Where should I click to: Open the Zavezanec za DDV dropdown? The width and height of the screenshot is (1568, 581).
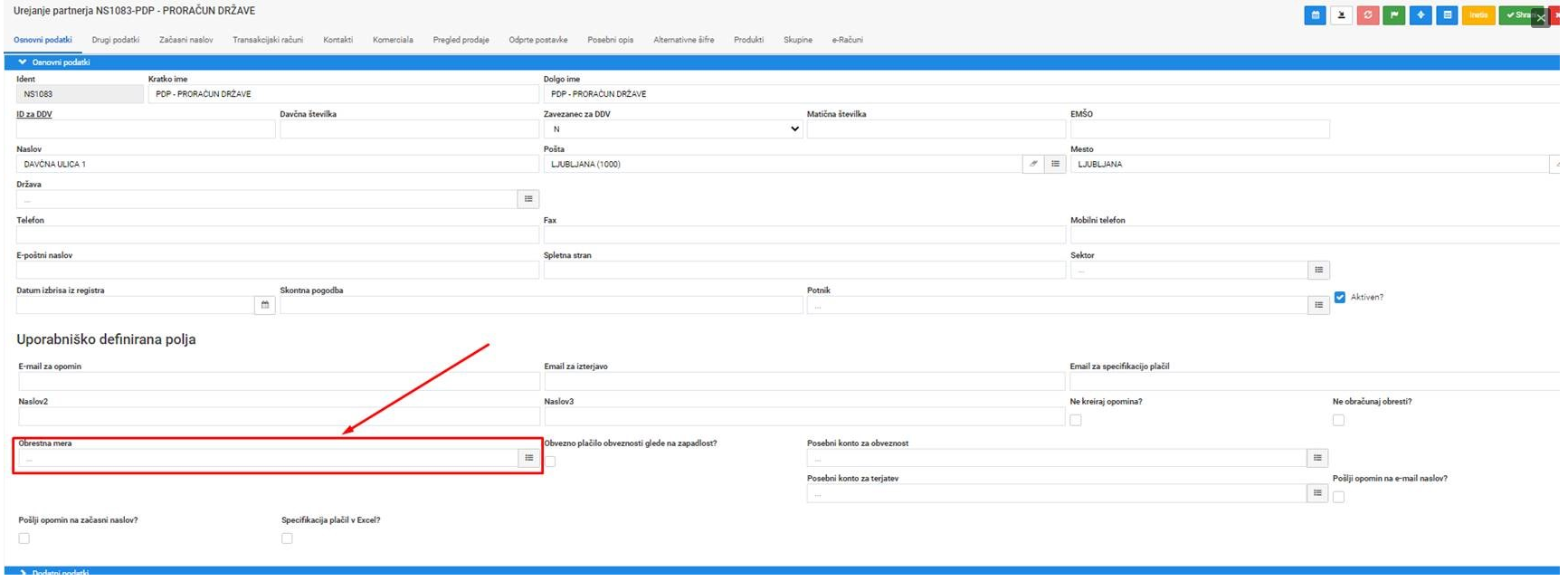pyautogui.click(x=673, y=129)
